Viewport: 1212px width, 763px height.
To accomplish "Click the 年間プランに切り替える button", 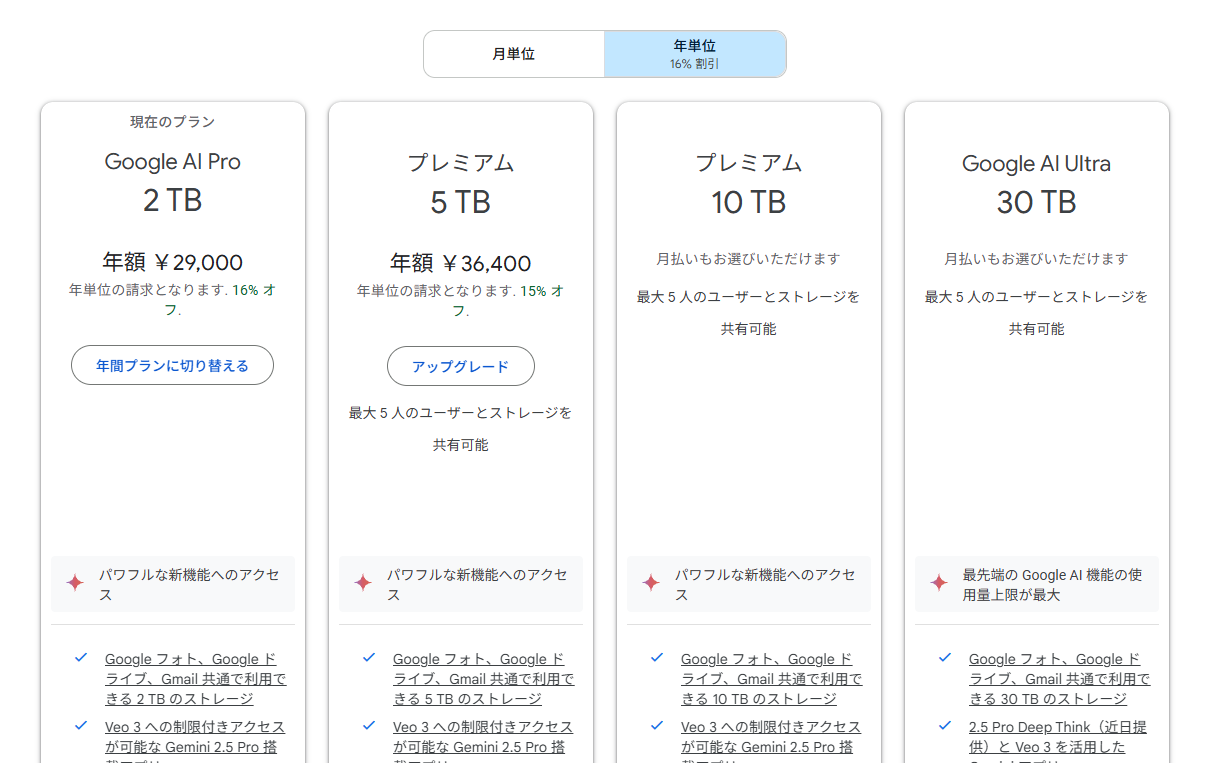I will 172,366.
